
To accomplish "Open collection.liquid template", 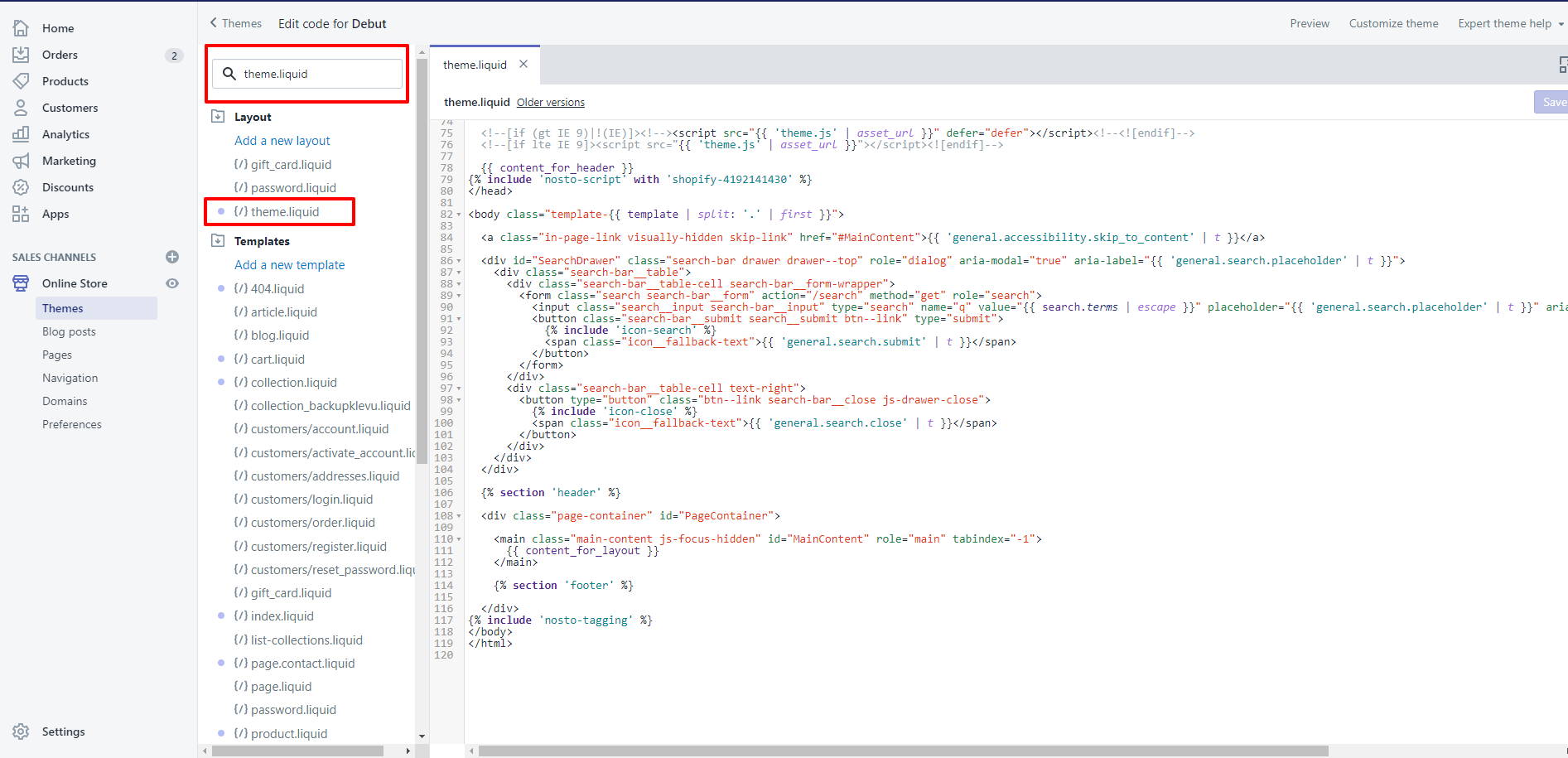I will point(293,383).
